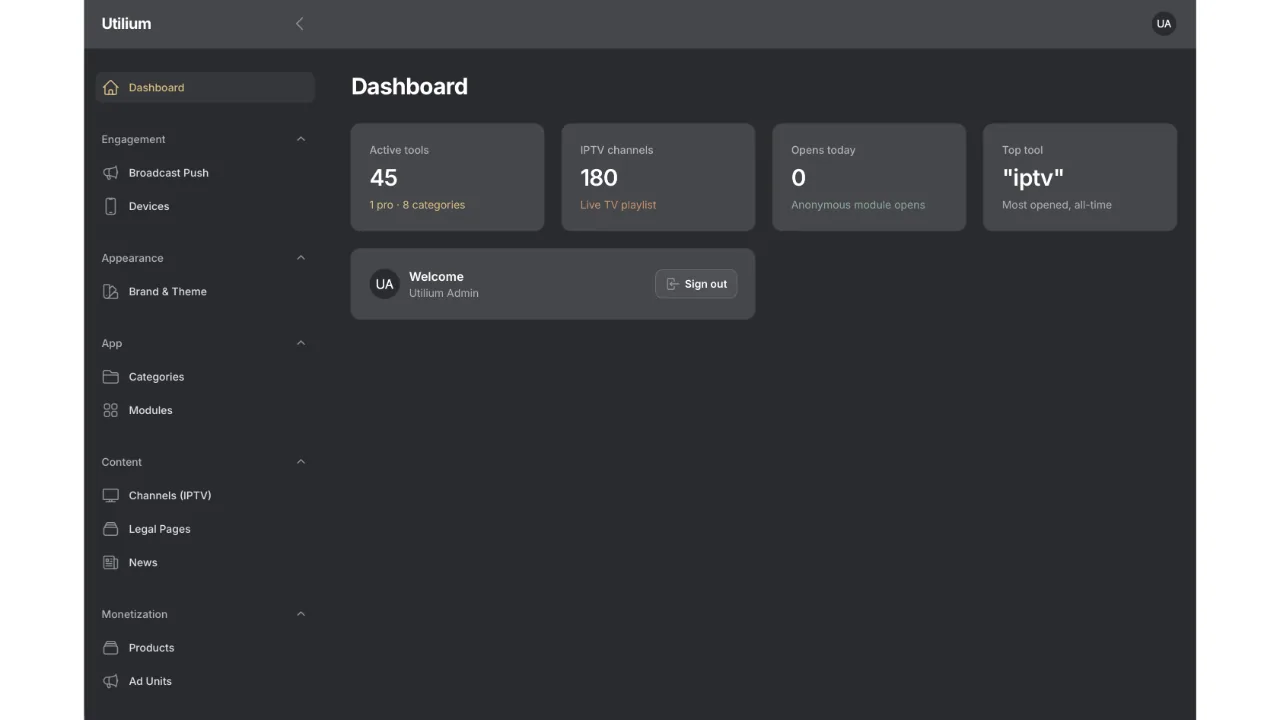This screenshot has width=1280, height=720.
Task: Click the Devices phone icon
Action: click(111, 206)
